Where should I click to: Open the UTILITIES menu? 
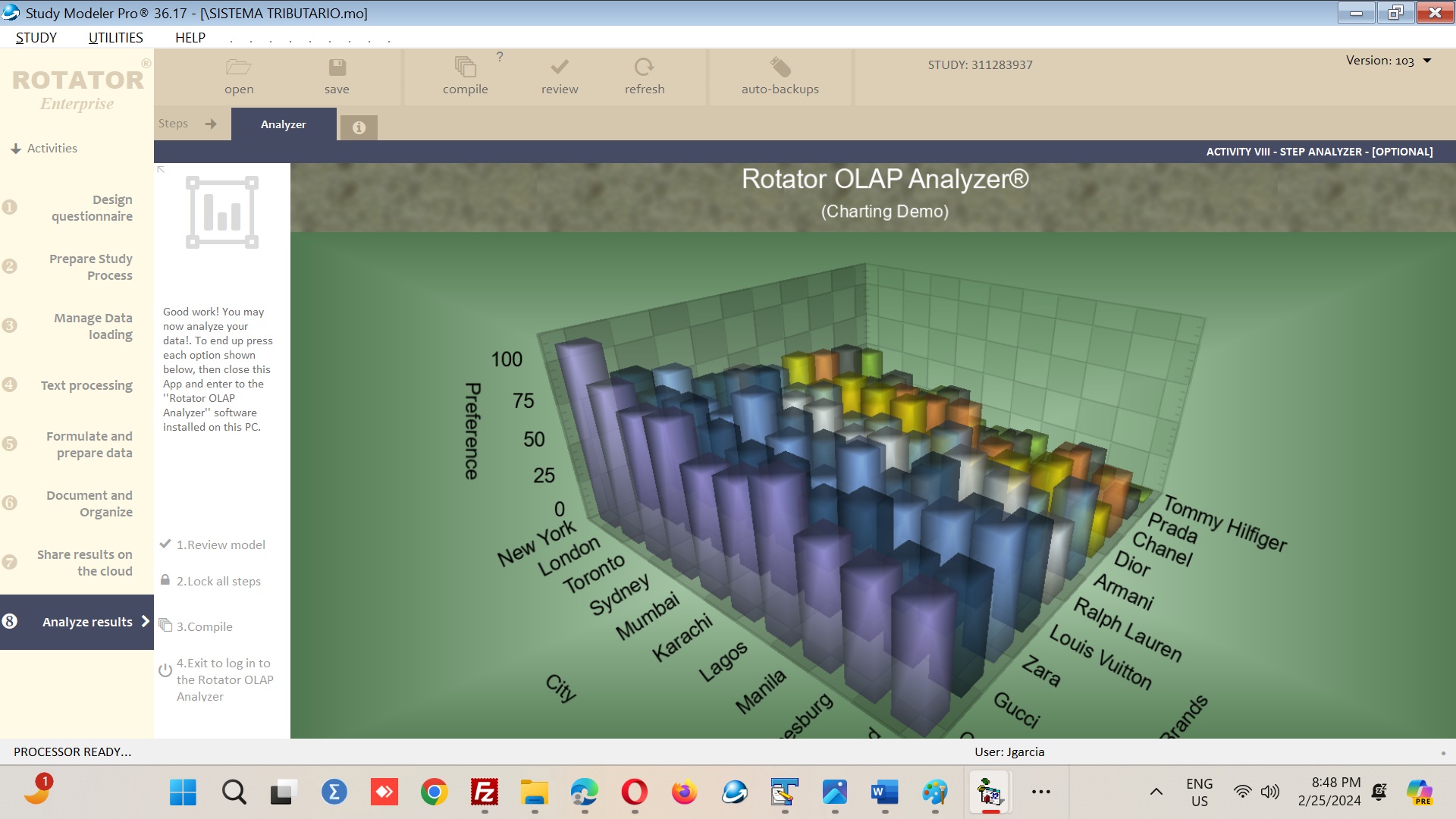pos(115,37)
